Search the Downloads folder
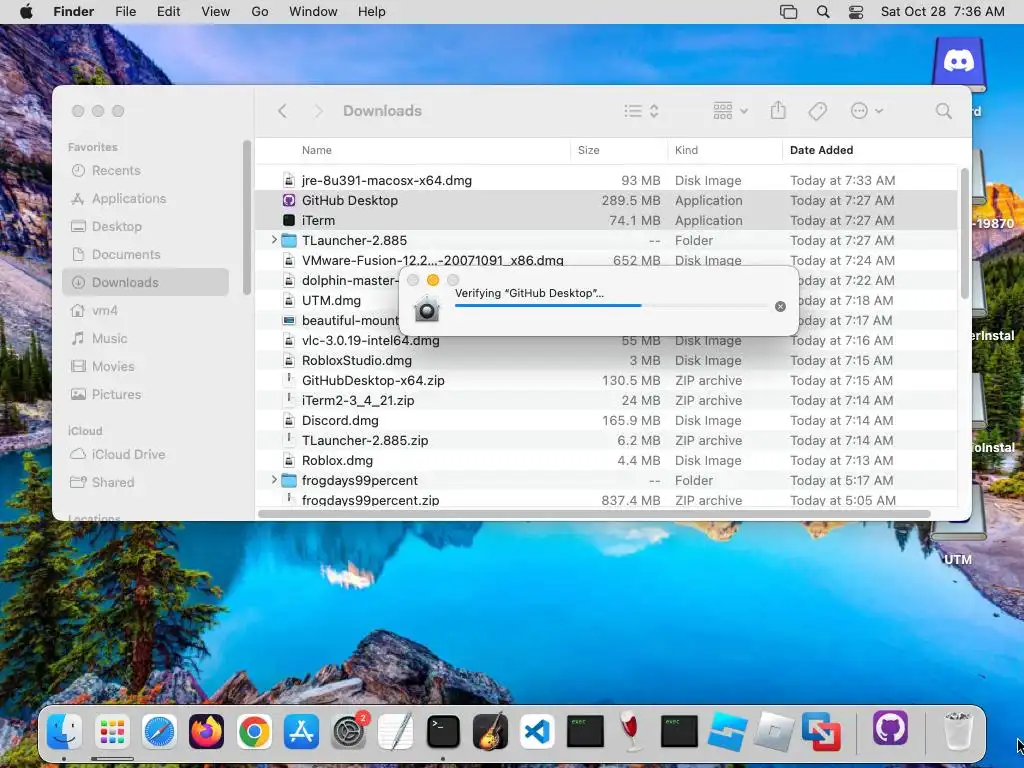This screenshot has height=768, width=1024. tap(944, 111)
